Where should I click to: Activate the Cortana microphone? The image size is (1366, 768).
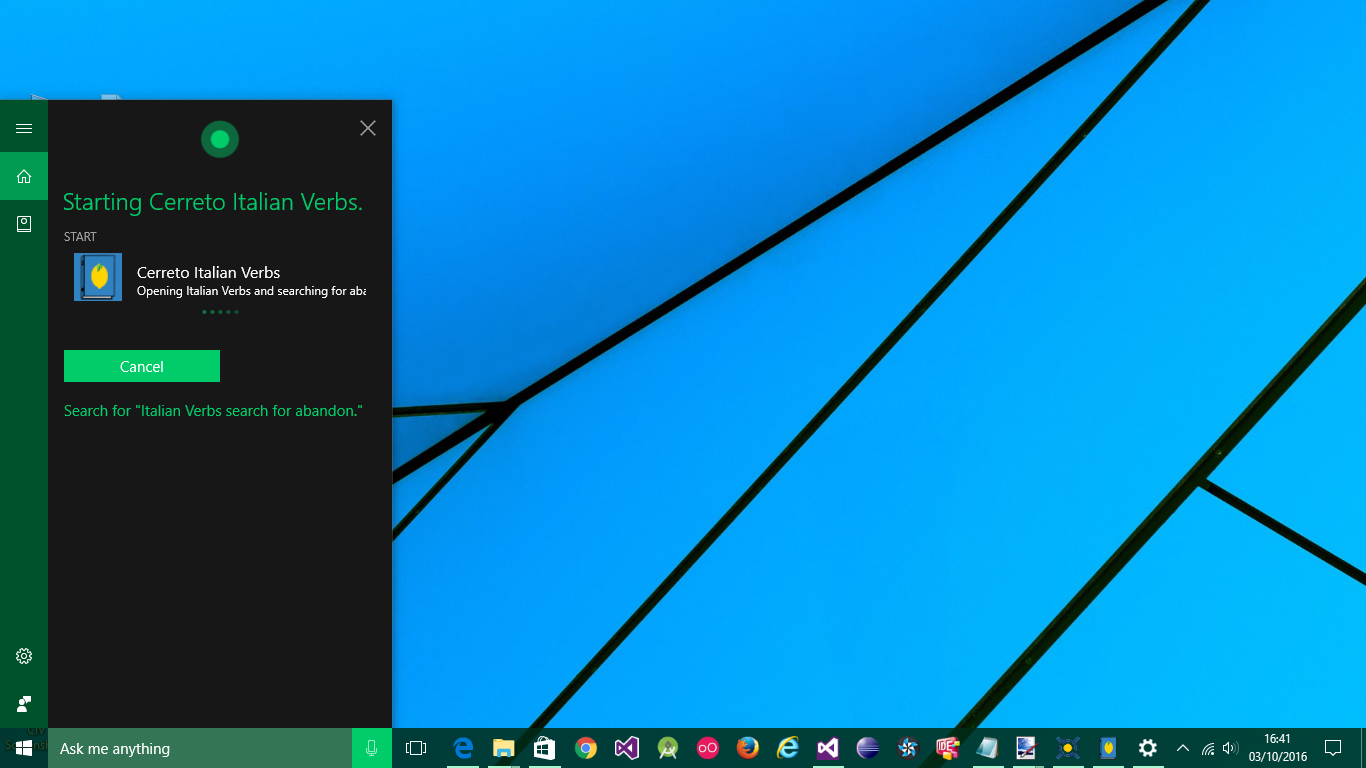point(372,748)
